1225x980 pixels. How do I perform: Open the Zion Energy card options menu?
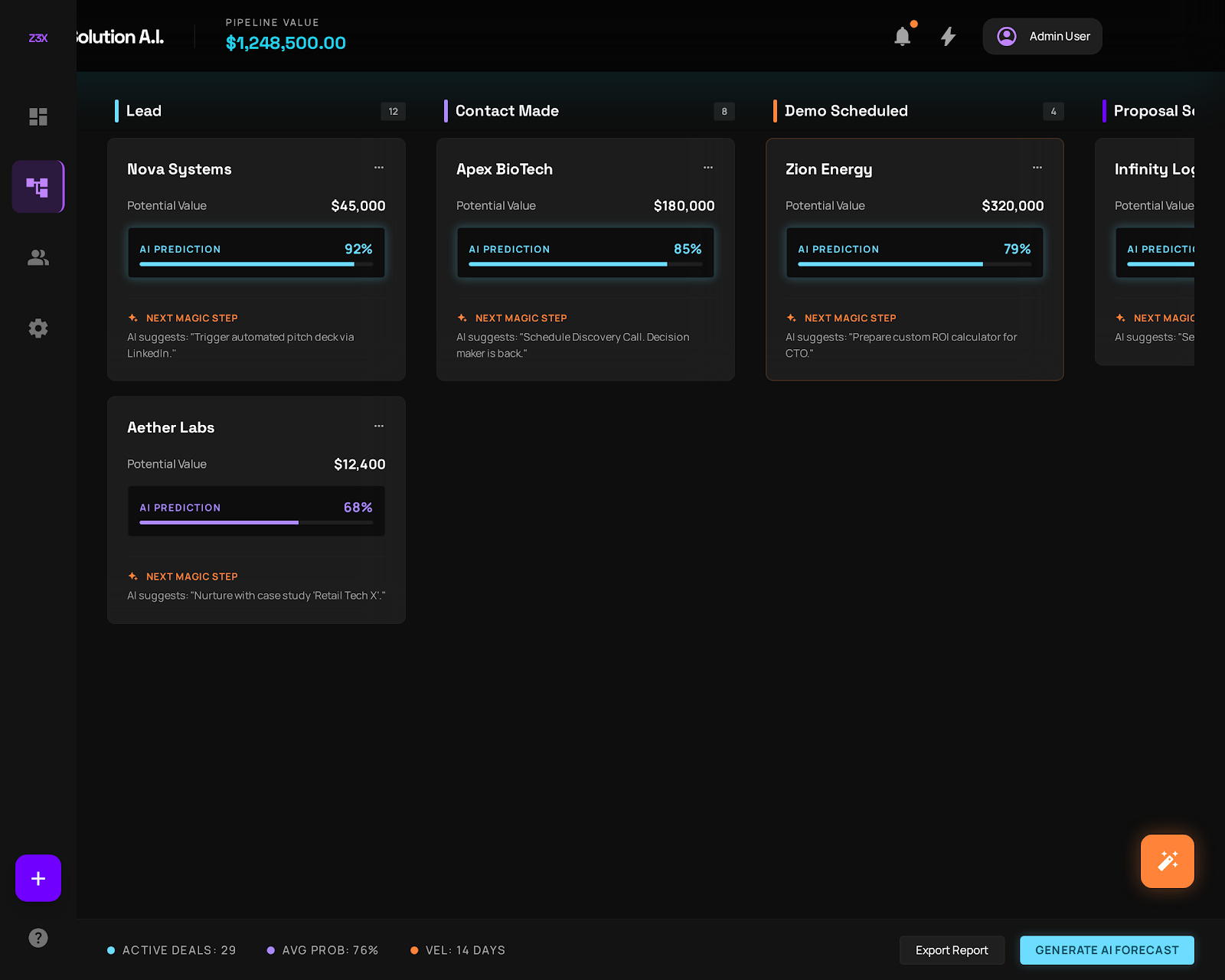[x=1037, y=168]
